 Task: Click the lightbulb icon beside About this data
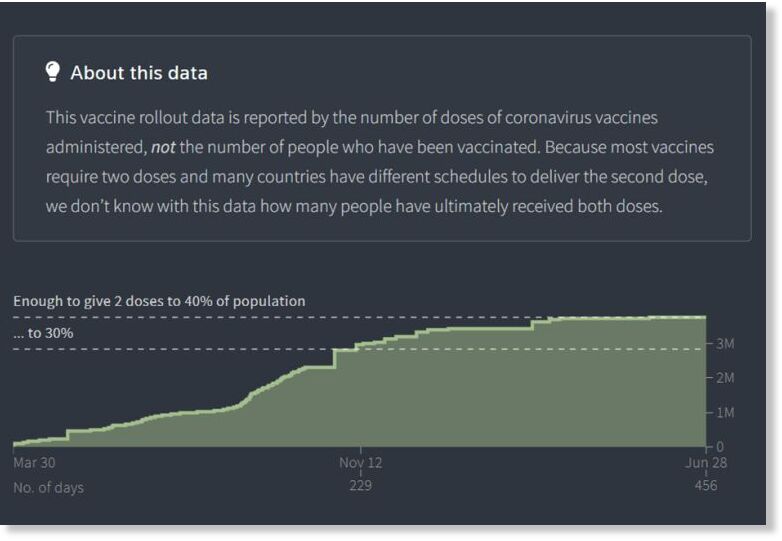52,72
